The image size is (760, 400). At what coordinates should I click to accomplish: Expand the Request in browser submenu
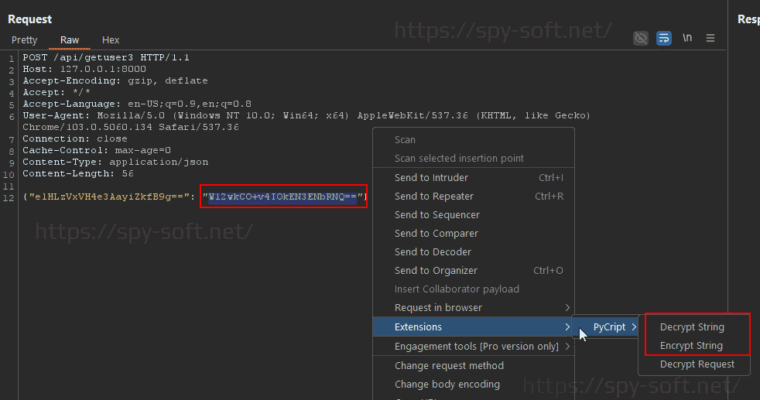pyautogui.click(x=438, y=308)
